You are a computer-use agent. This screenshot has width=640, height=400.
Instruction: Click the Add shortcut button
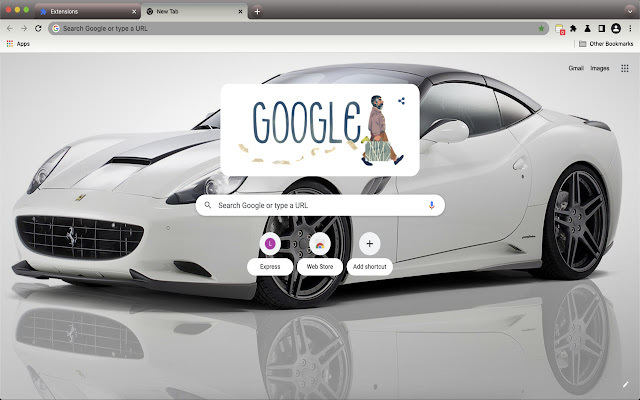click(369, 253)
